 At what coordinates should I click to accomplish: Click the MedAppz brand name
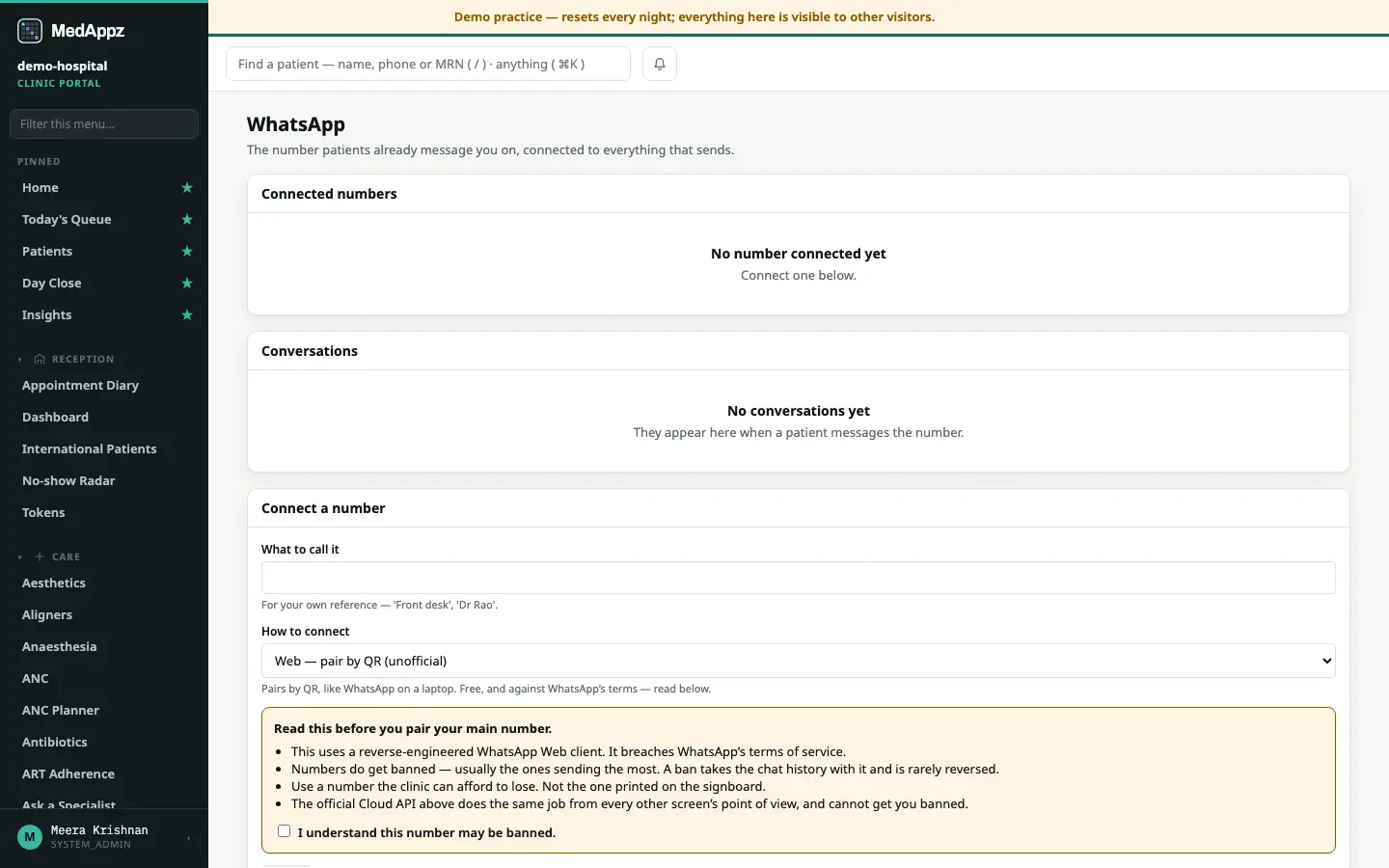point(88,31)
